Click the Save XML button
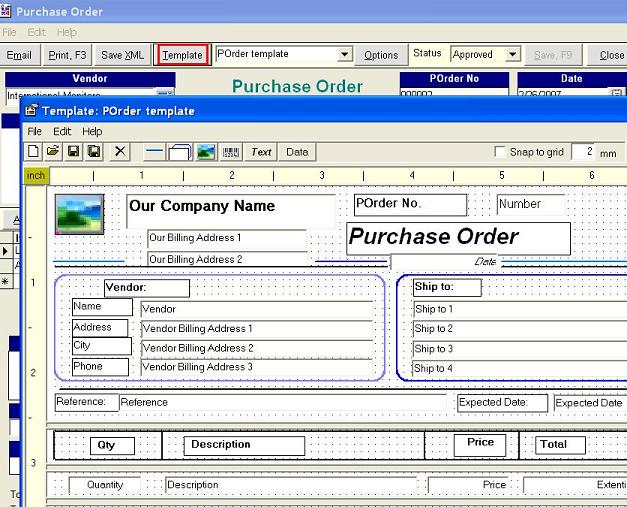 pyautogui.click(x=122, y=55)
